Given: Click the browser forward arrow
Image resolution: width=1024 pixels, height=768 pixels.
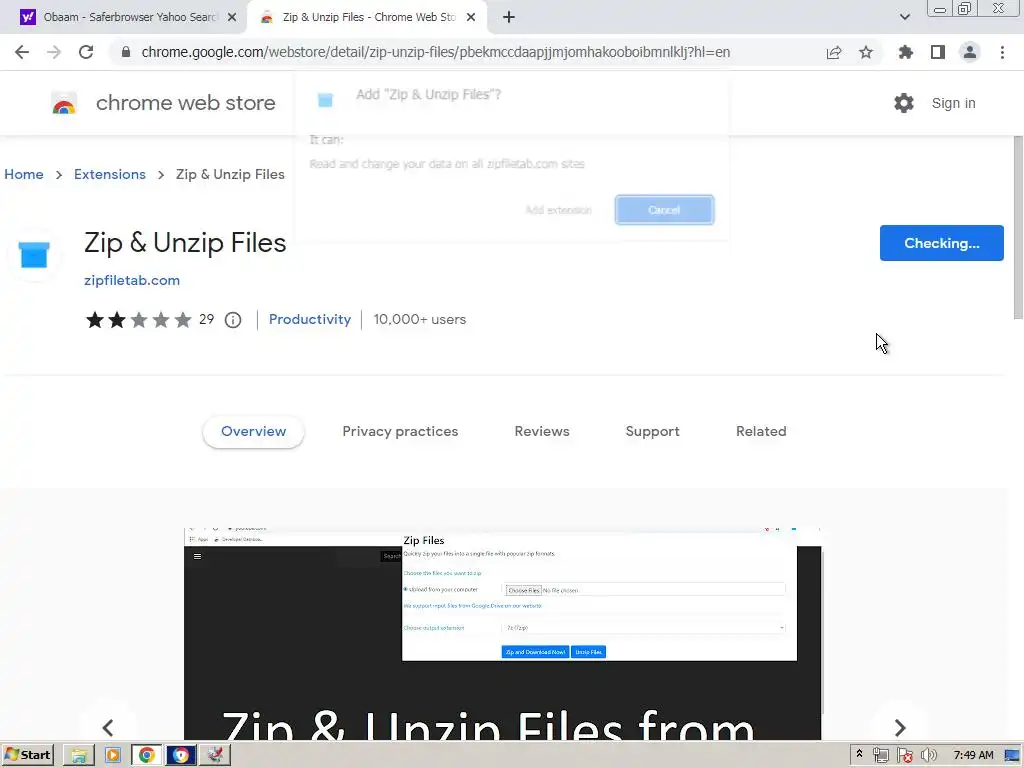Looking at the screenshot, I should point(54,52).
